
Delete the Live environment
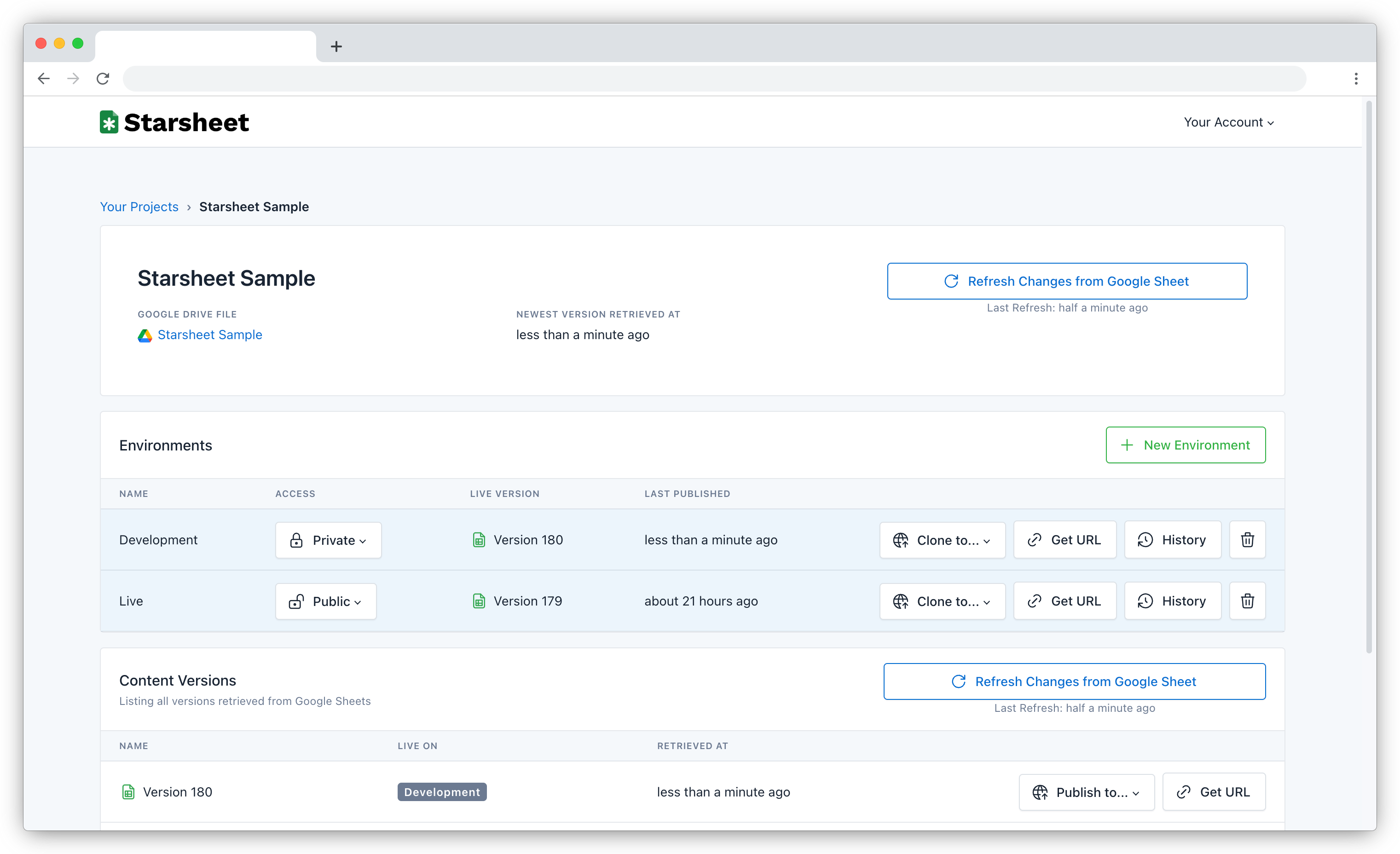point(1247,600)
